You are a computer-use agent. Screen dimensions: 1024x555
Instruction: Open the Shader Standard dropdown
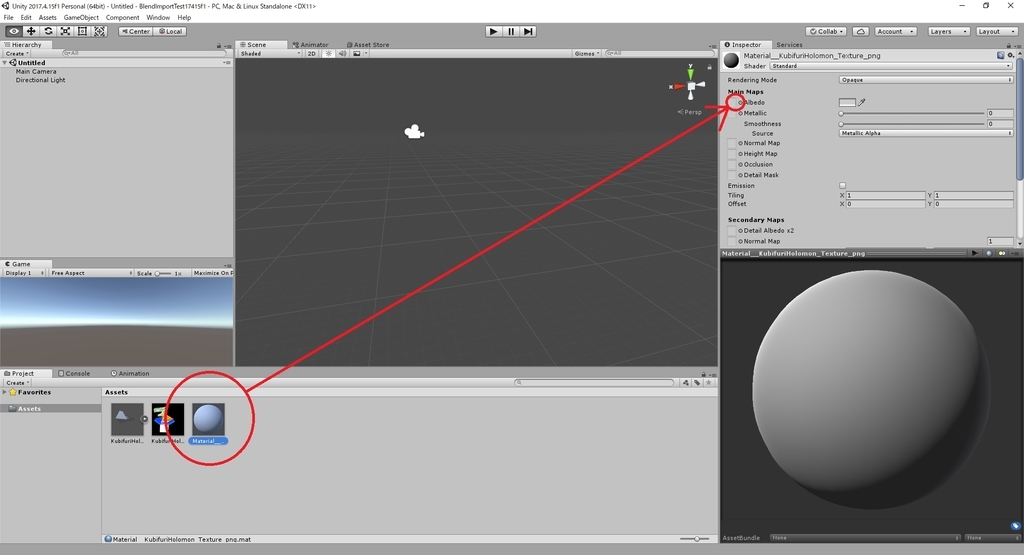[891, 66]
